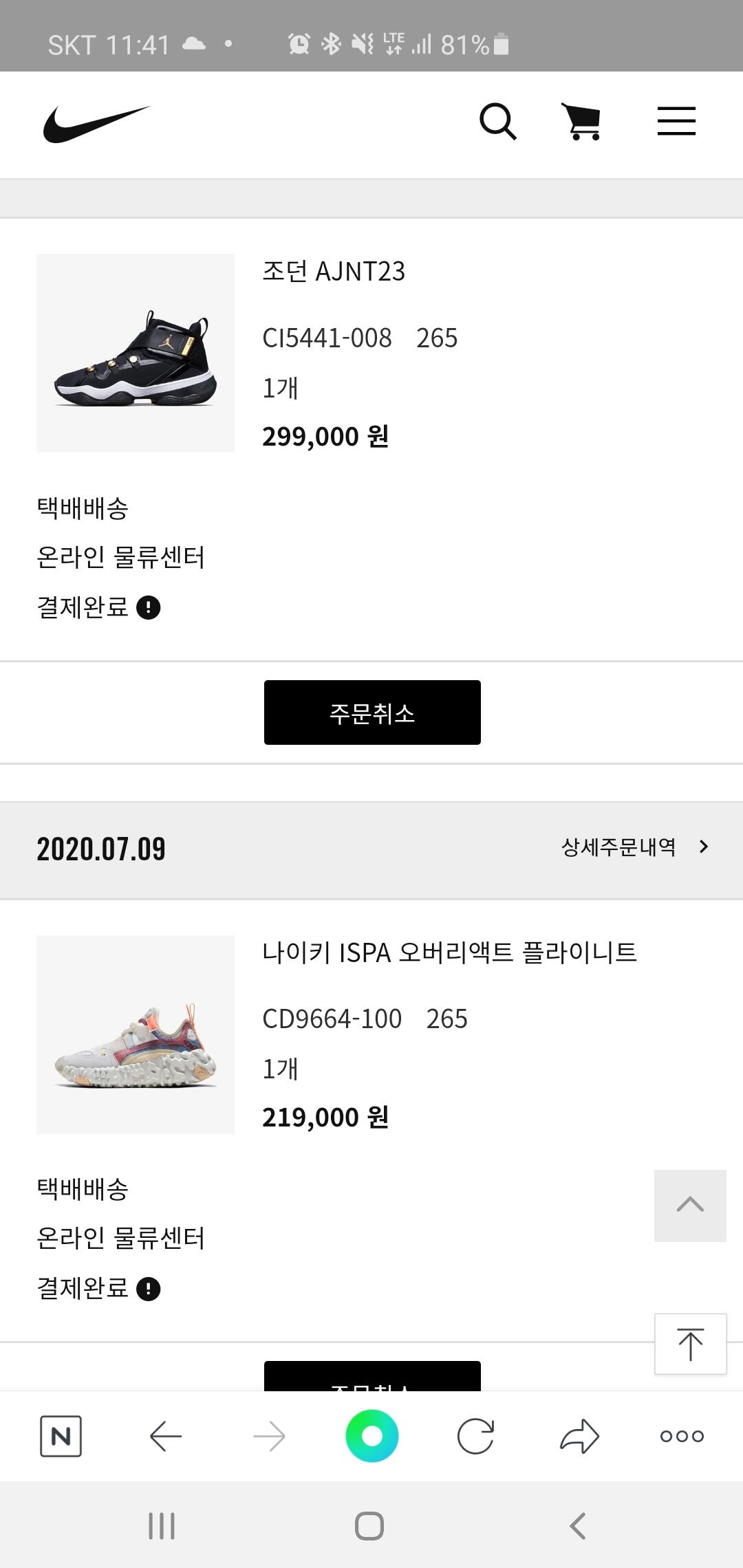Expand the order details chevron arrow
This screenshot has width=743, height=1568.
[x=703, y=847]
